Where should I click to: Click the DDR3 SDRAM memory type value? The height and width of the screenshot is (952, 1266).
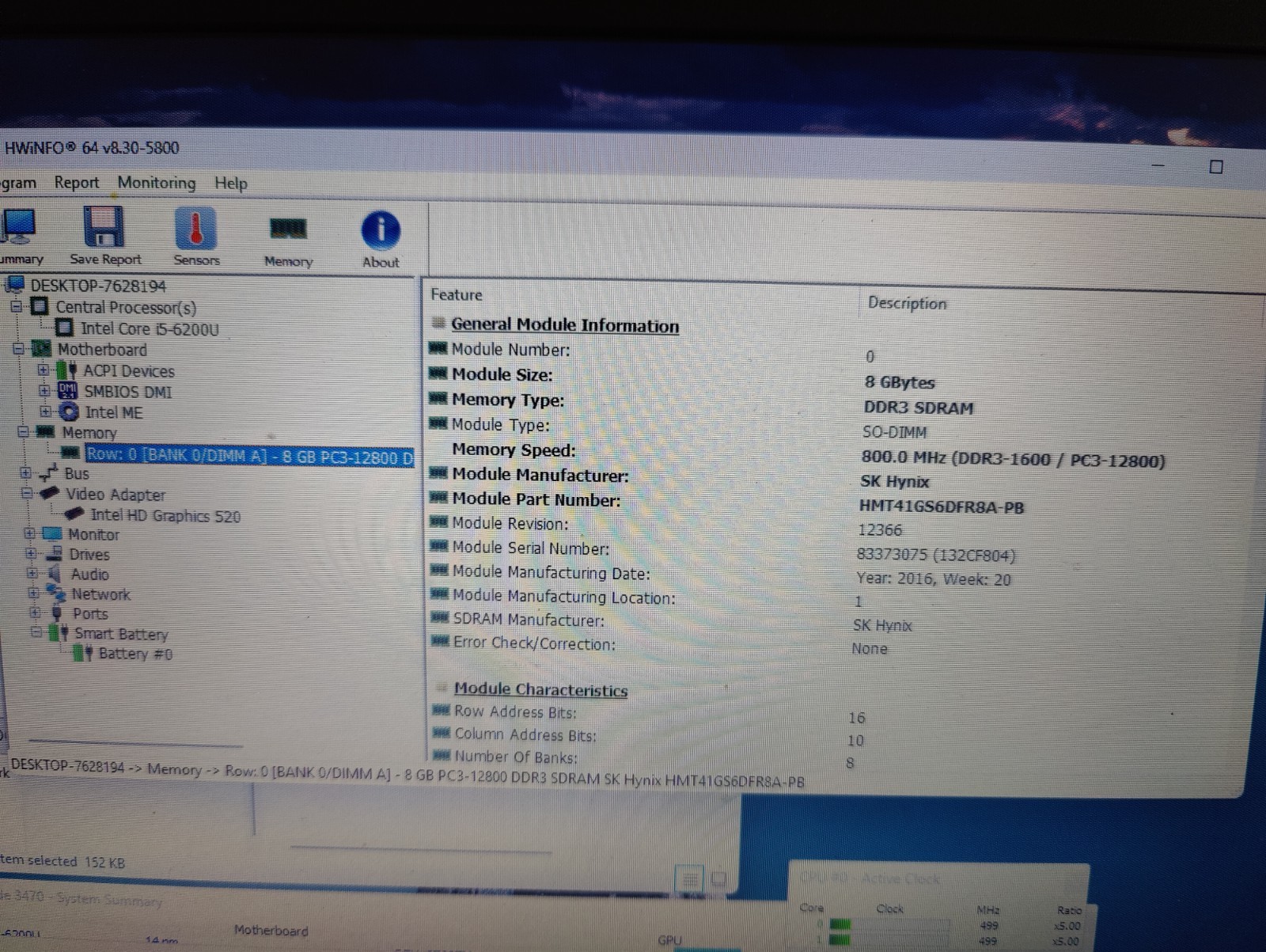coord(919,408)
